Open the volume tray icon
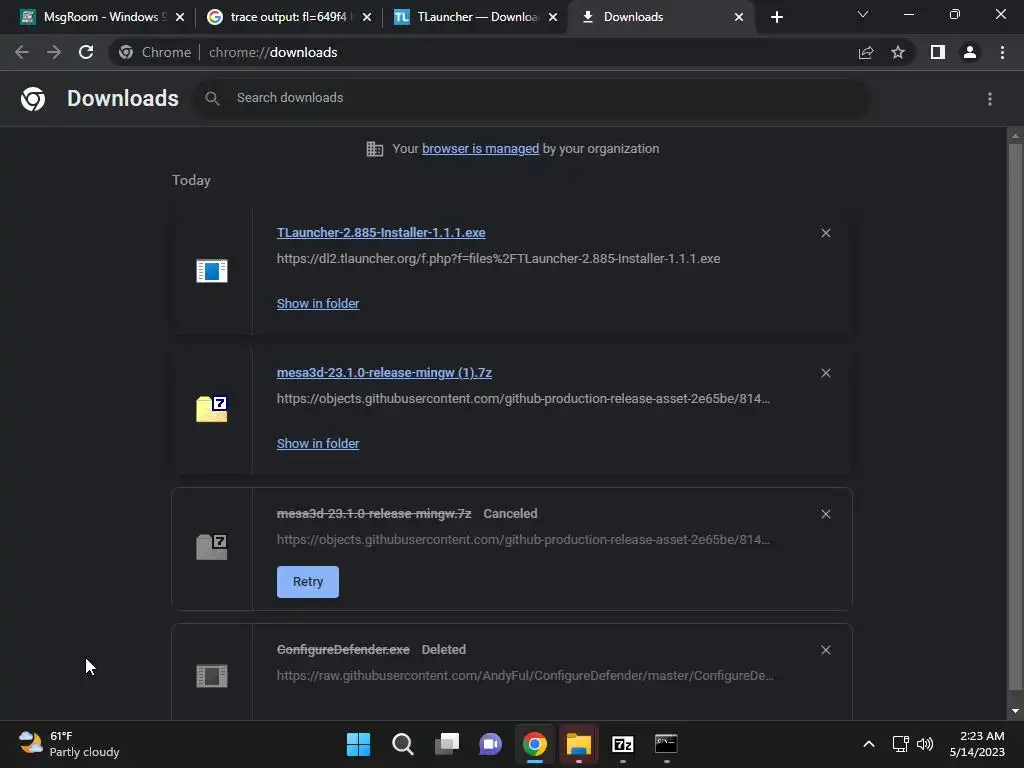Image resolution: width=1024 pixels, height=768 pixels. (925, 744)
